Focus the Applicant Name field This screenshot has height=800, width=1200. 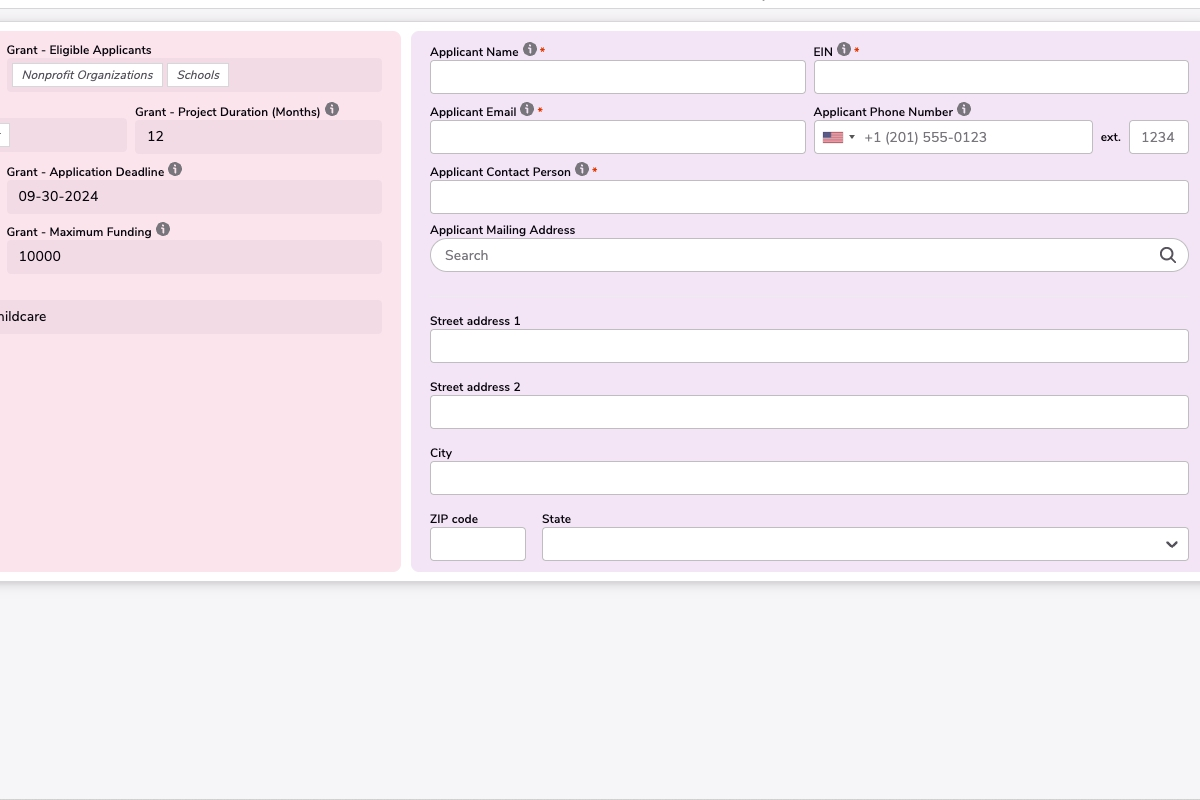tap(617, 77)
